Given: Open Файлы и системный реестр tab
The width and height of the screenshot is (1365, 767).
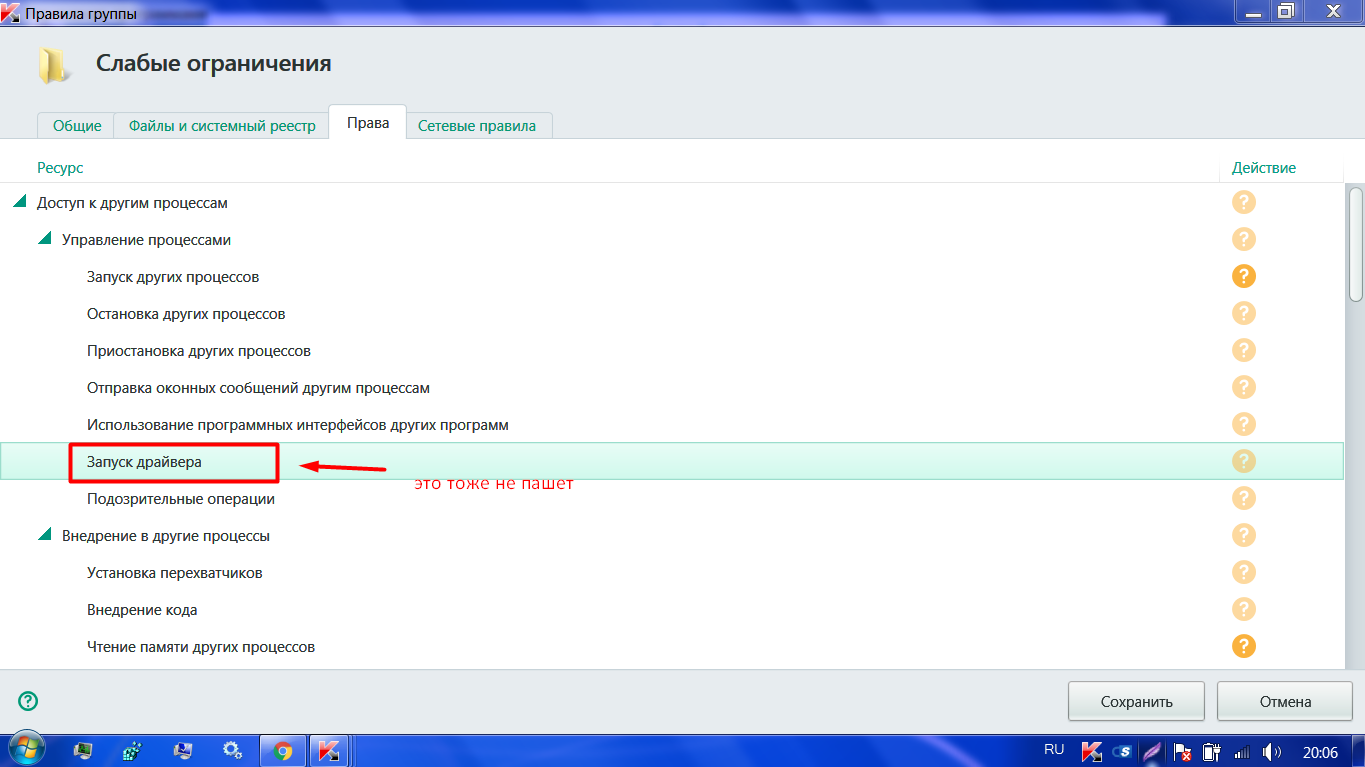Looking at the screenshot, I should click(x=222, y=126).
